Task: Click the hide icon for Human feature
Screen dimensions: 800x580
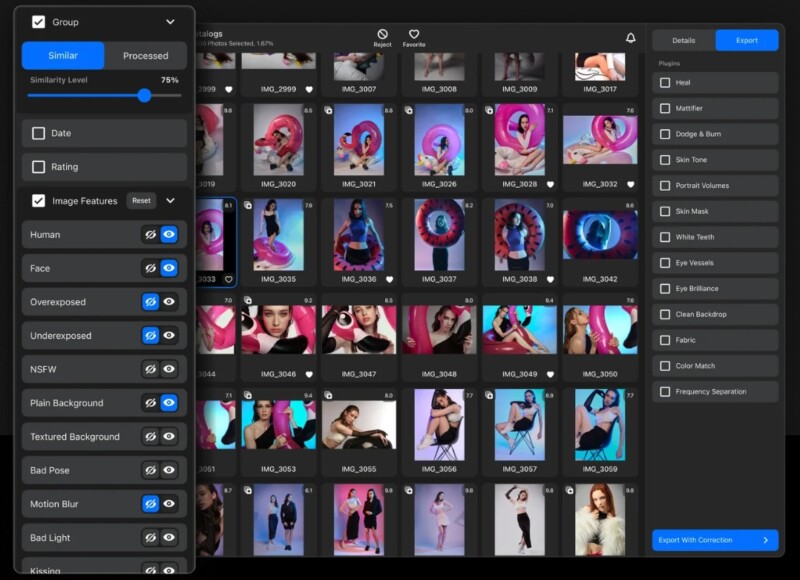Action: click(x=151, y=235)
